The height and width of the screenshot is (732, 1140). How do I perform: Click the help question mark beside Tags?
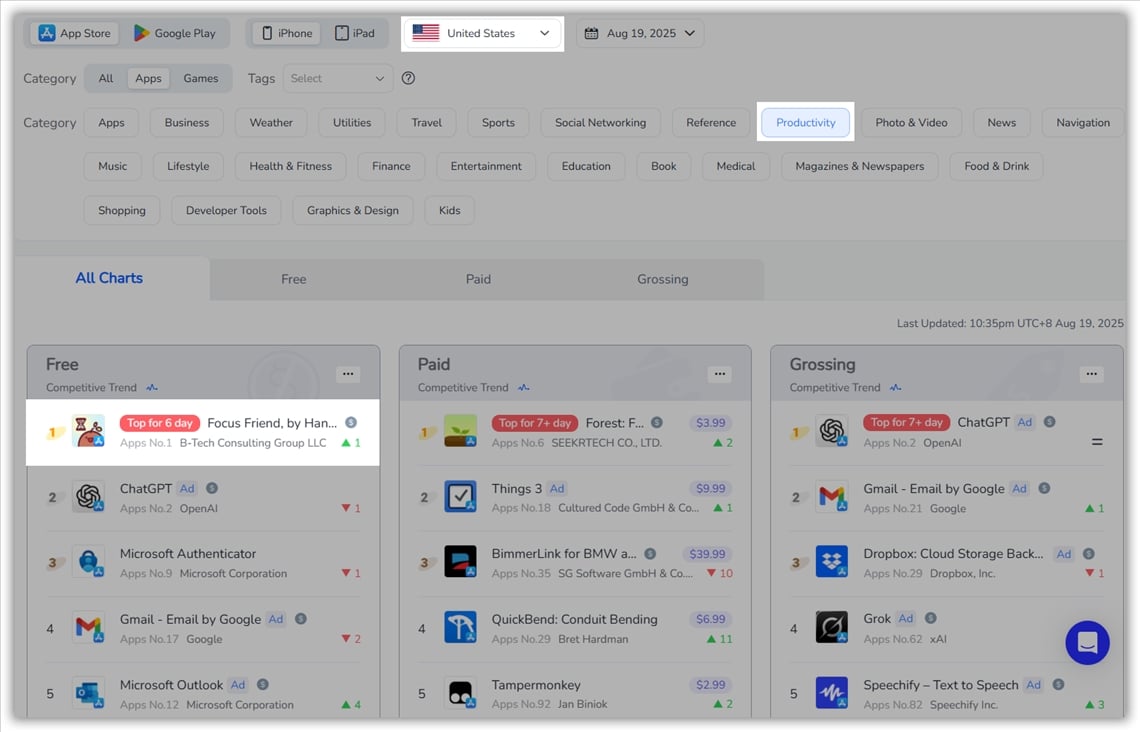coord(408,78)
